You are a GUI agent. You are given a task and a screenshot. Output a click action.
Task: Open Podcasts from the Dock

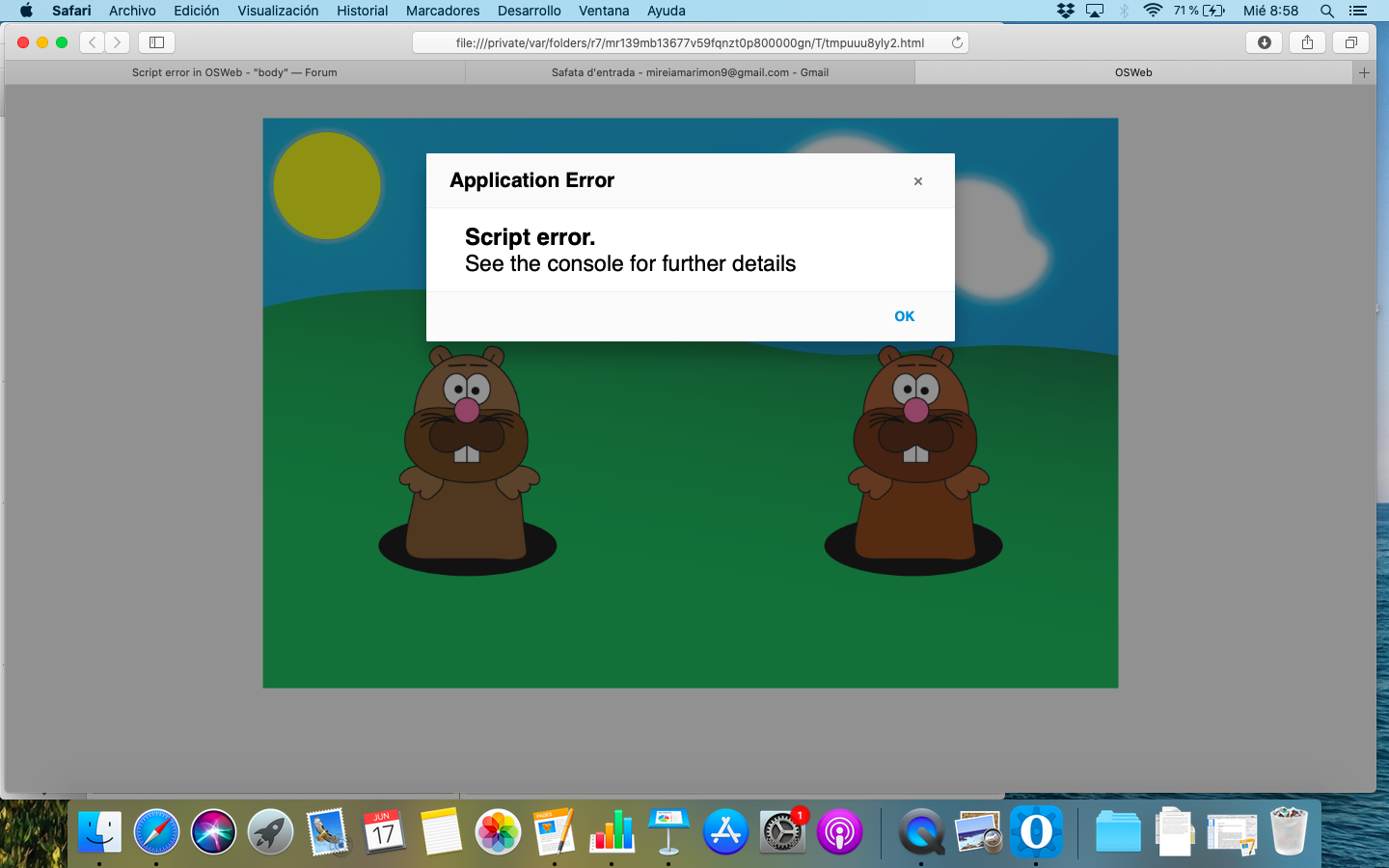(x=839, y=831)
